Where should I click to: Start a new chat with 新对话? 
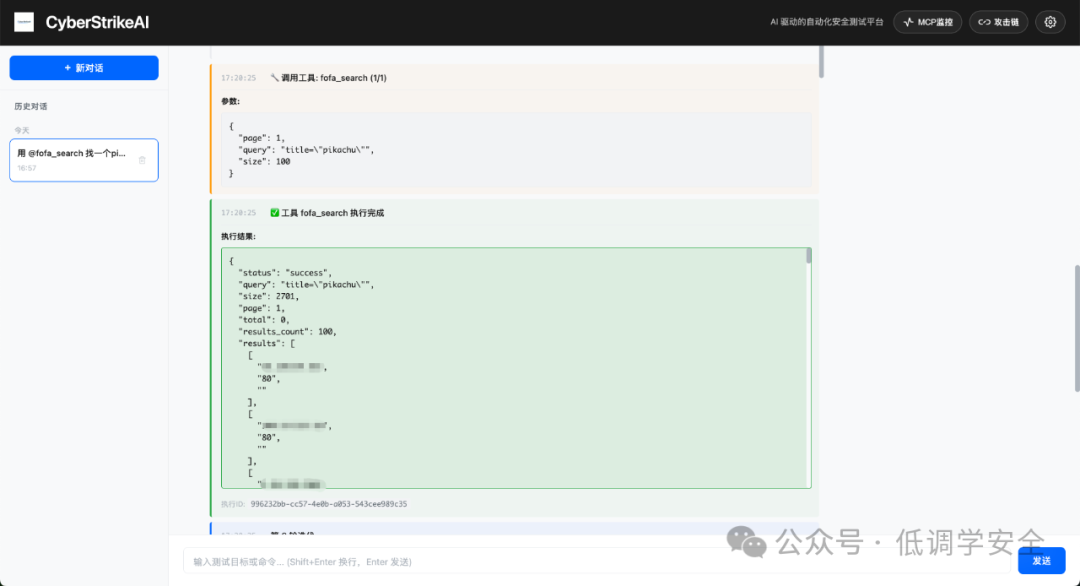[84, 68]
